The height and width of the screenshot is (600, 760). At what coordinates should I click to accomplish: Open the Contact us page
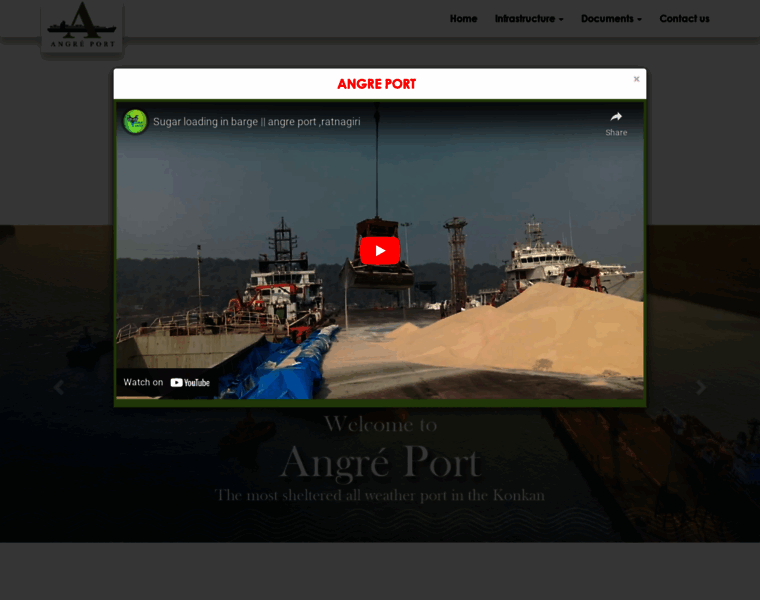tap(684, 19)
